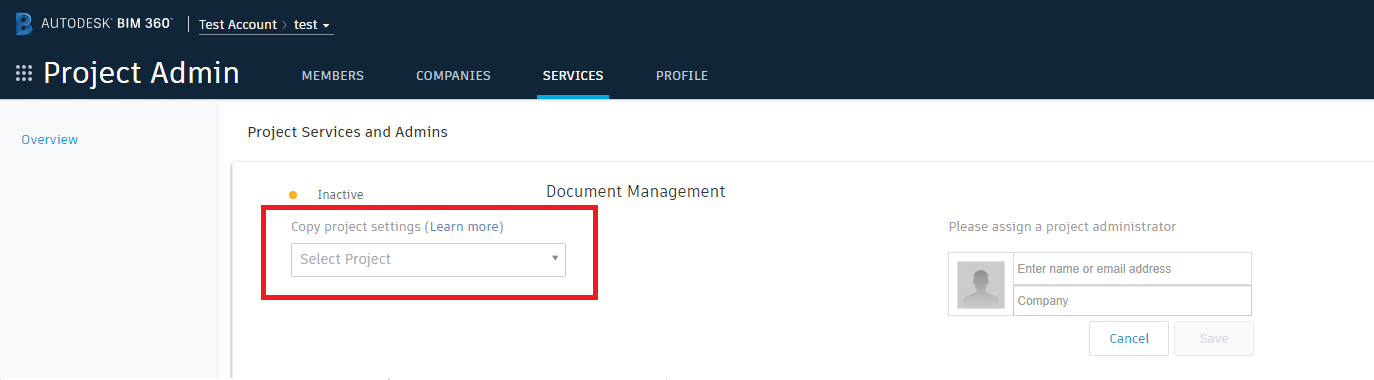This screenshot has width=1374, height=380.
Task: Click the name or email address field
Action: point(1132,269)
